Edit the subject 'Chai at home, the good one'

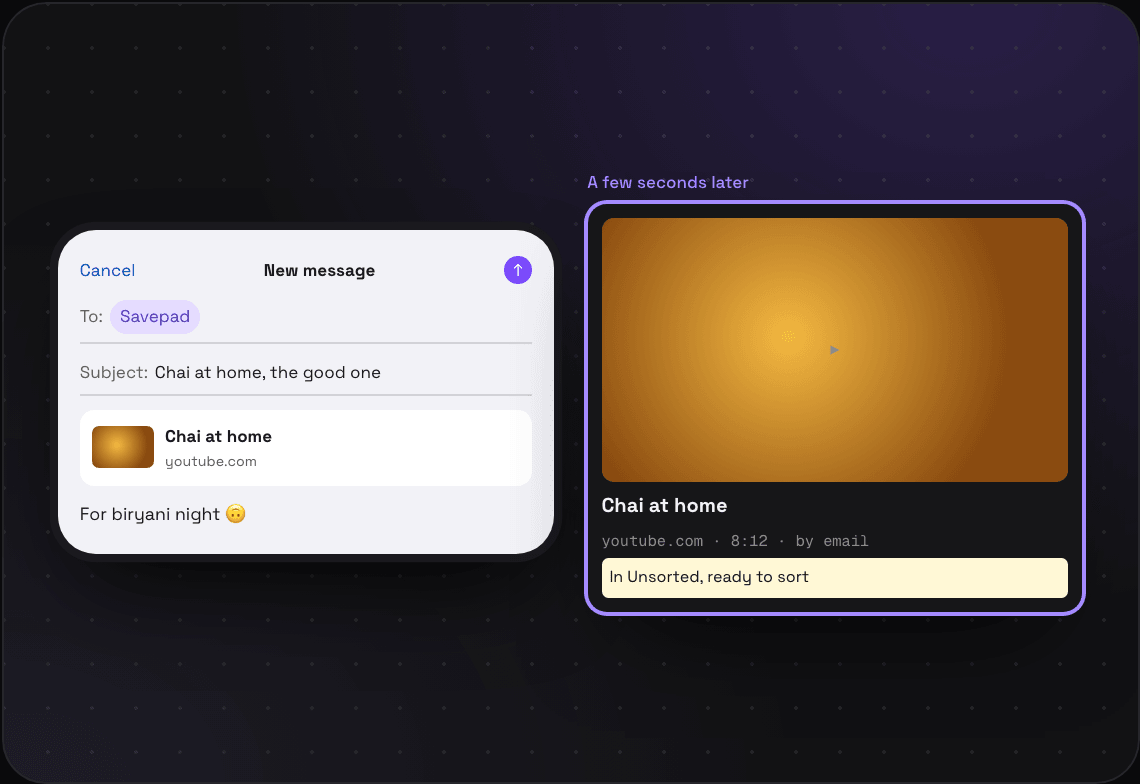268,372
